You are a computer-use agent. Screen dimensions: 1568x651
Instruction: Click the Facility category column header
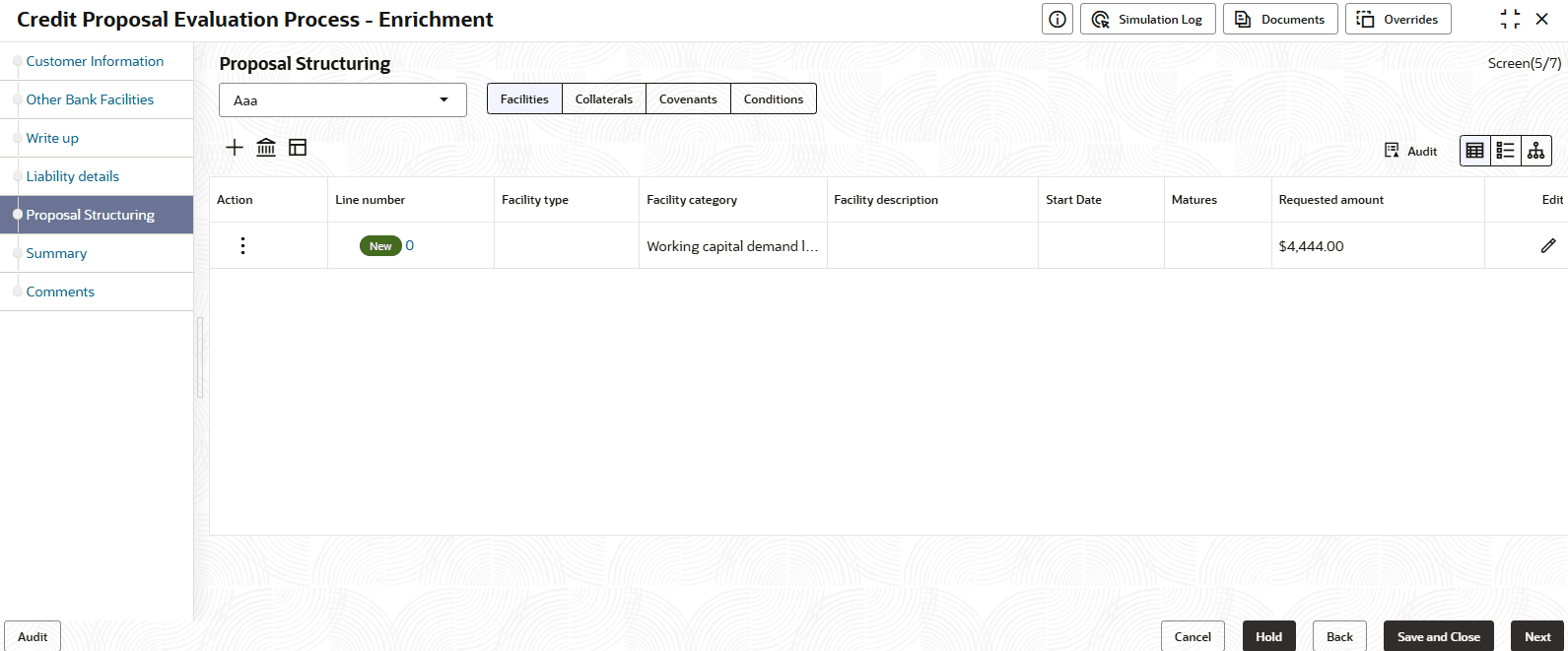point(692,200)
